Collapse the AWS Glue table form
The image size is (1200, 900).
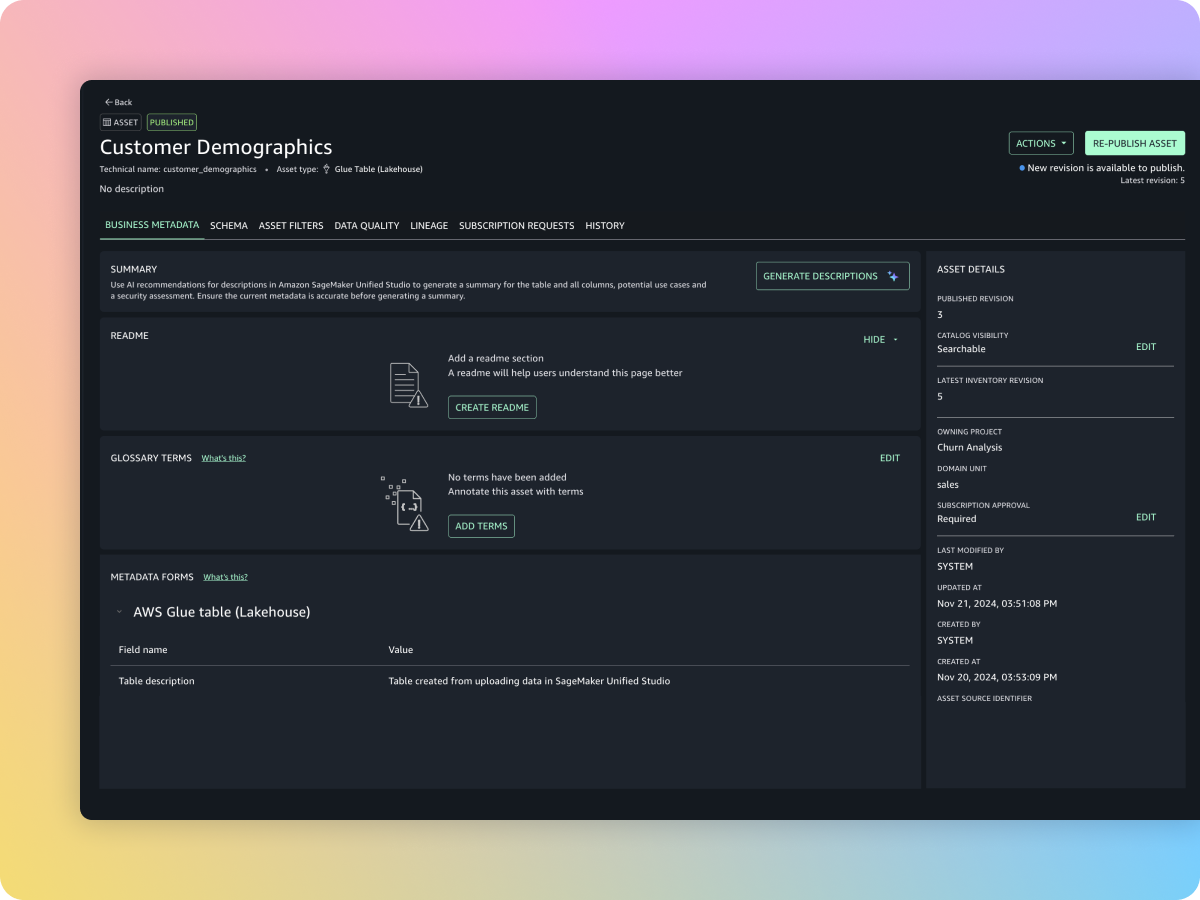[119, 612]
